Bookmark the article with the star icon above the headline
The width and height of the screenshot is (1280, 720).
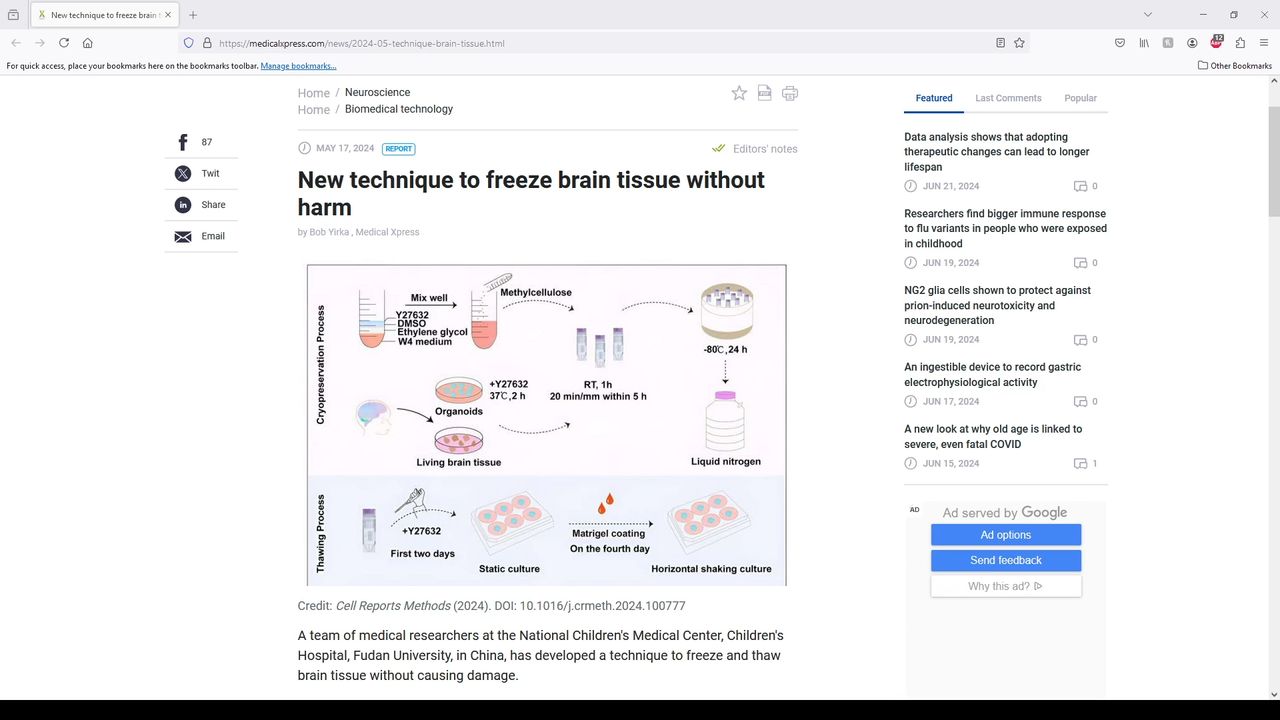click(x=739, y=93)
